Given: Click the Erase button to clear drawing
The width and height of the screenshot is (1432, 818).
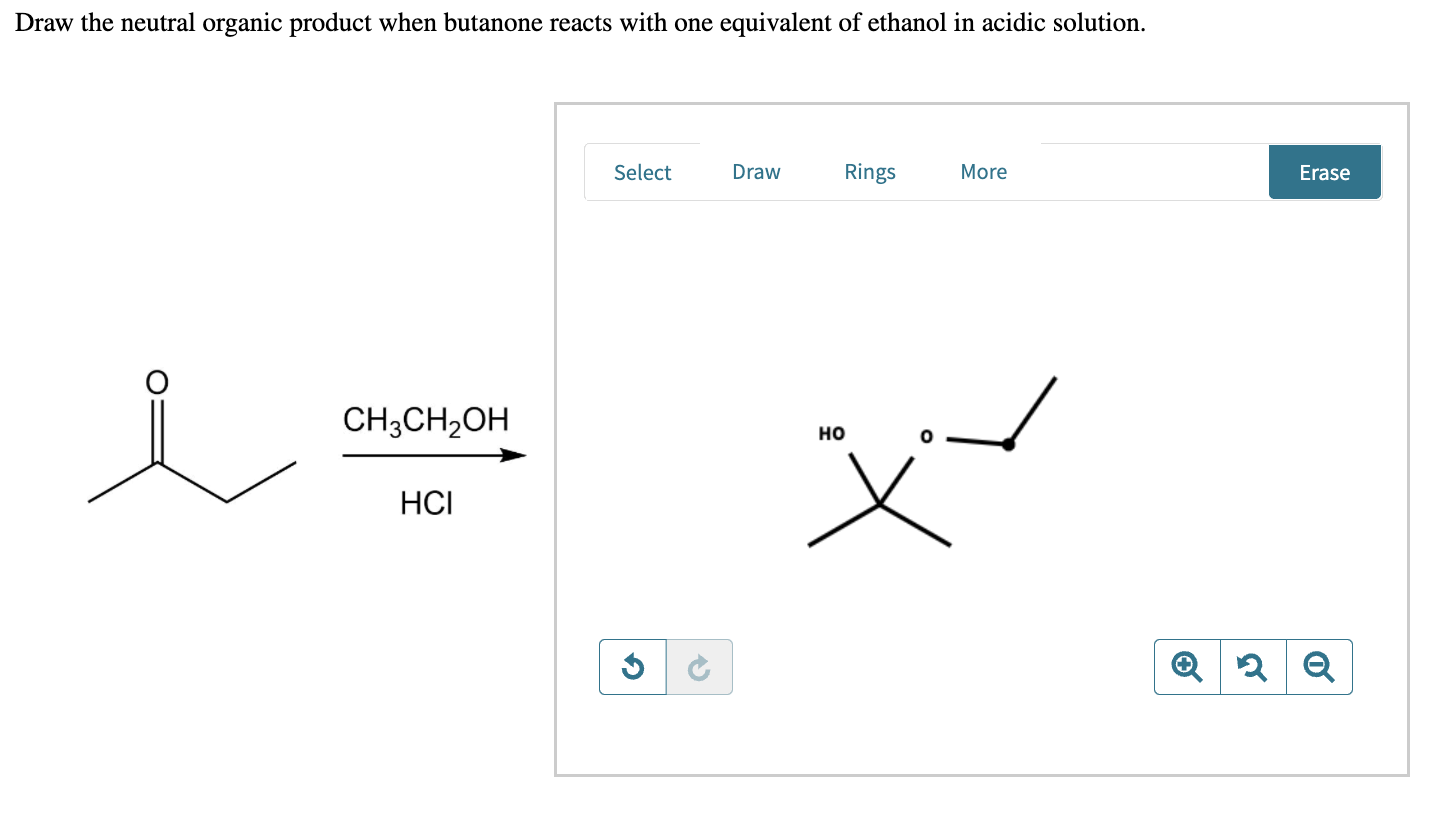Looking at the screenshot, I should 1324,171.
